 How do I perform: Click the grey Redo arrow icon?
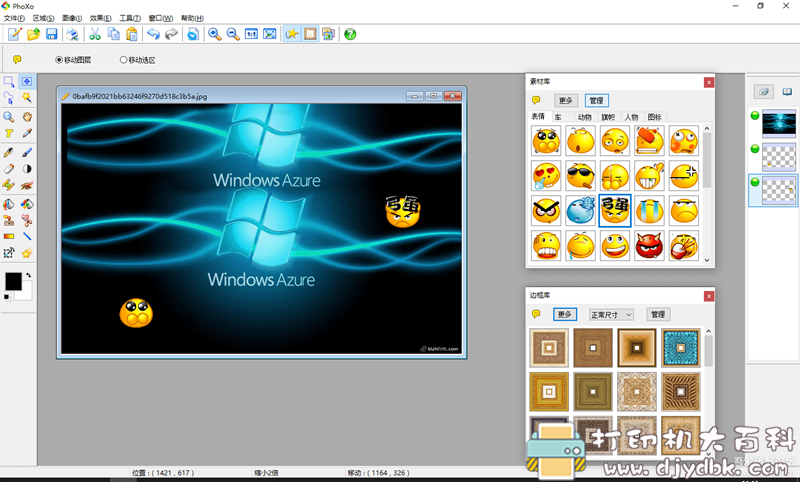click(171, 34)
